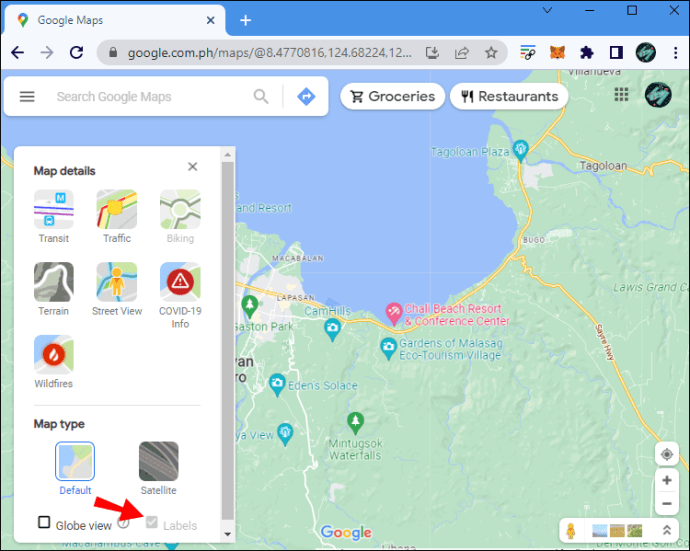Select the Gardens of Malasag marker
The width and height of the screenshot is (690, 551).
(x=388, y=348)
